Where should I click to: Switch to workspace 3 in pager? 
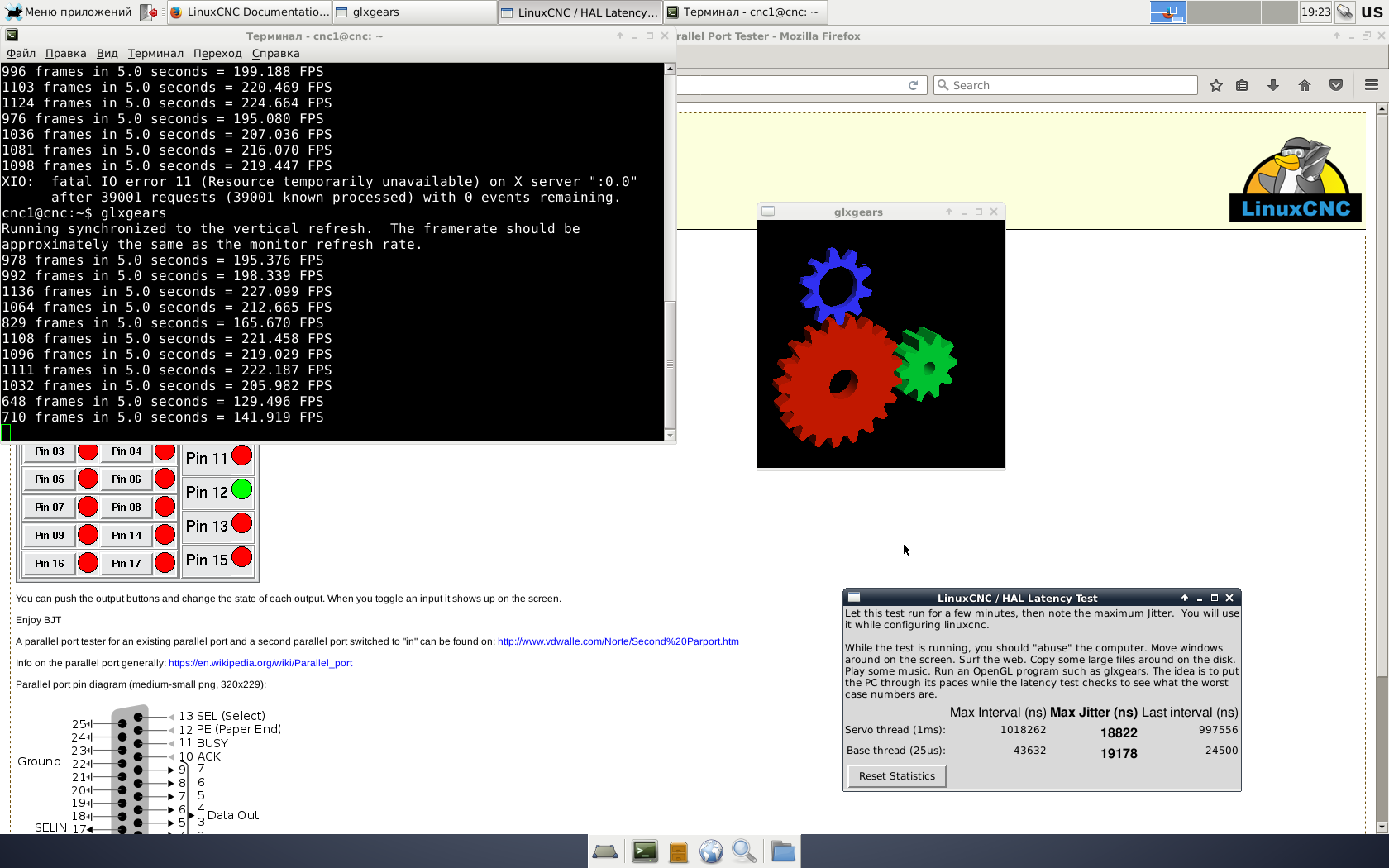(x=1243, y=12)
